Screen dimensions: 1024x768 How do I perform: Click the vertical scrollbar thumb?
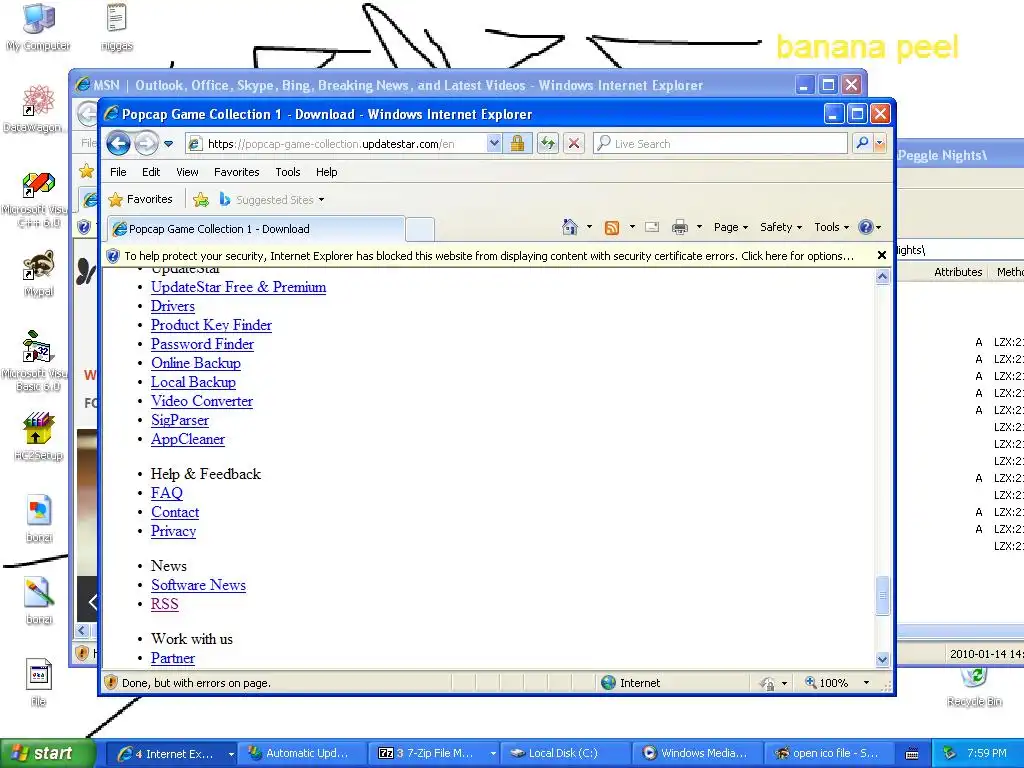tap(882, 595)
